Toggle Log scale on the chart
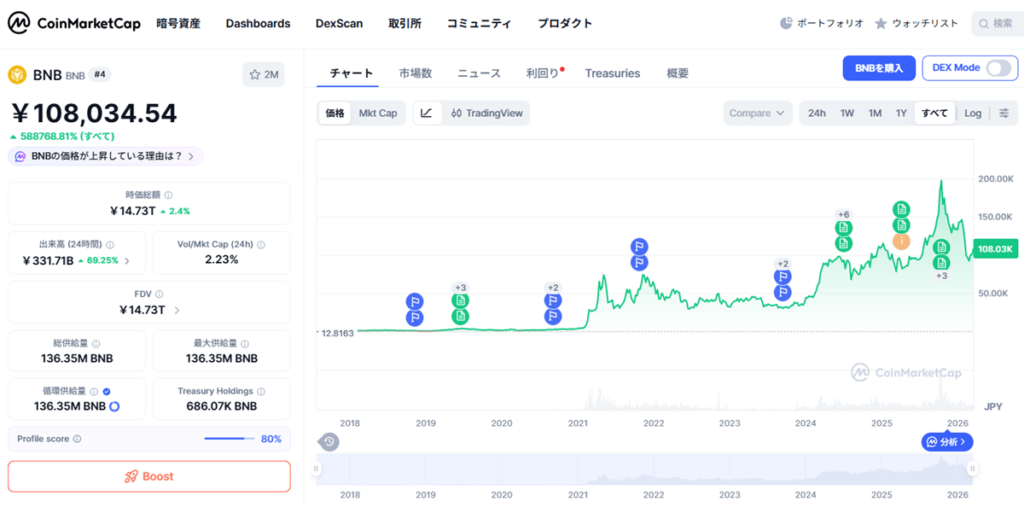The width and height of the screenshot is (1024, 507). pos(972,113)
